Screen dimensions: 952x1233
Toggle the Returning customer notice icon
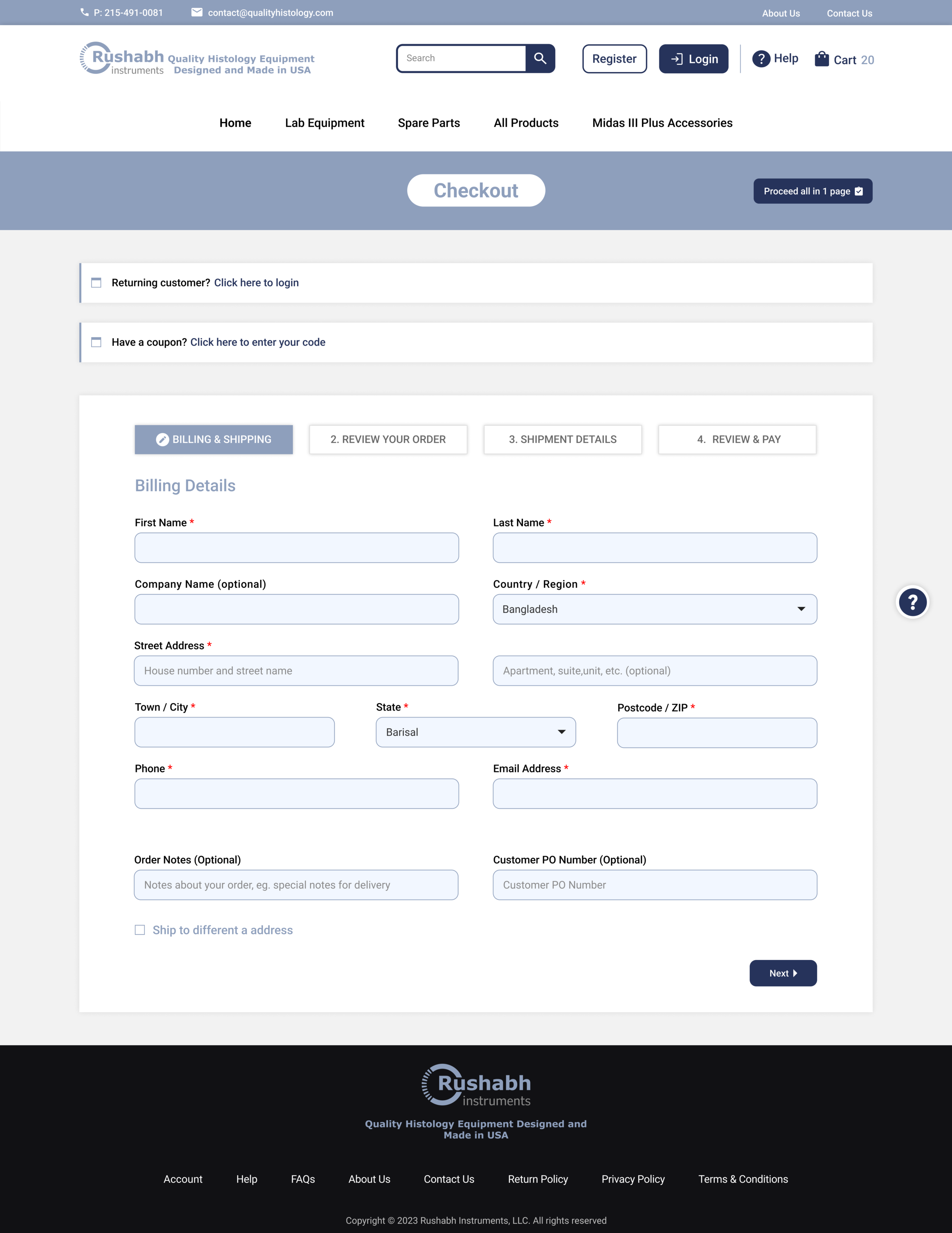click(x=97, y=282)
